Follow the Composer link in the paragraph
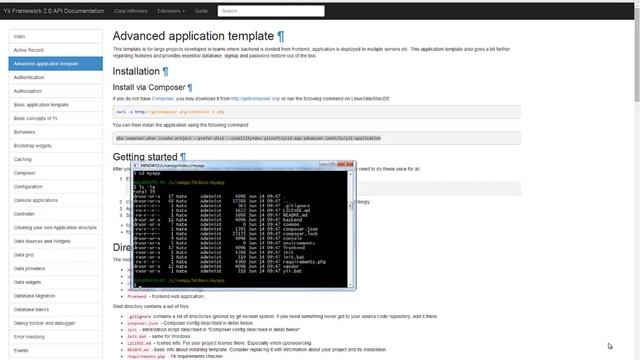 pos(162,99)
